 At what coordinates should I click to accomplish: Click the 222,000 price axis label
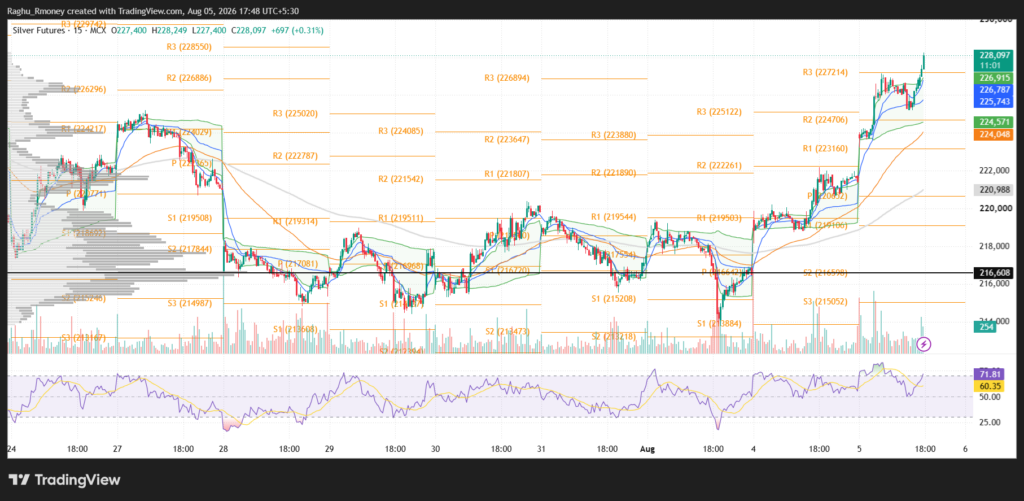995,170
